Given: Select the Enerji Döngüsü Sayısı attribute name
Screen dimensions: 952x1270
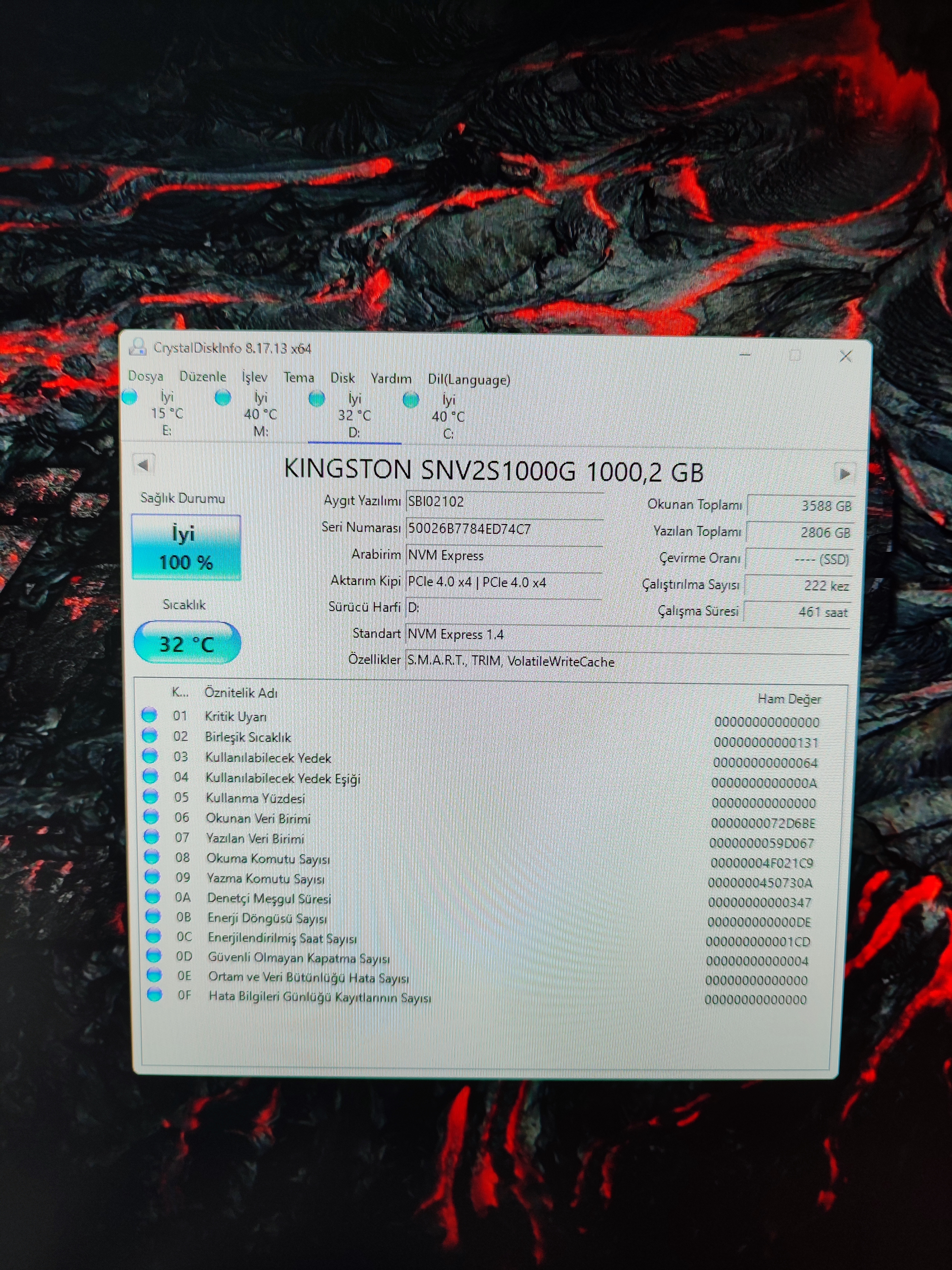Looking at the screenshot, I should 267,919.
